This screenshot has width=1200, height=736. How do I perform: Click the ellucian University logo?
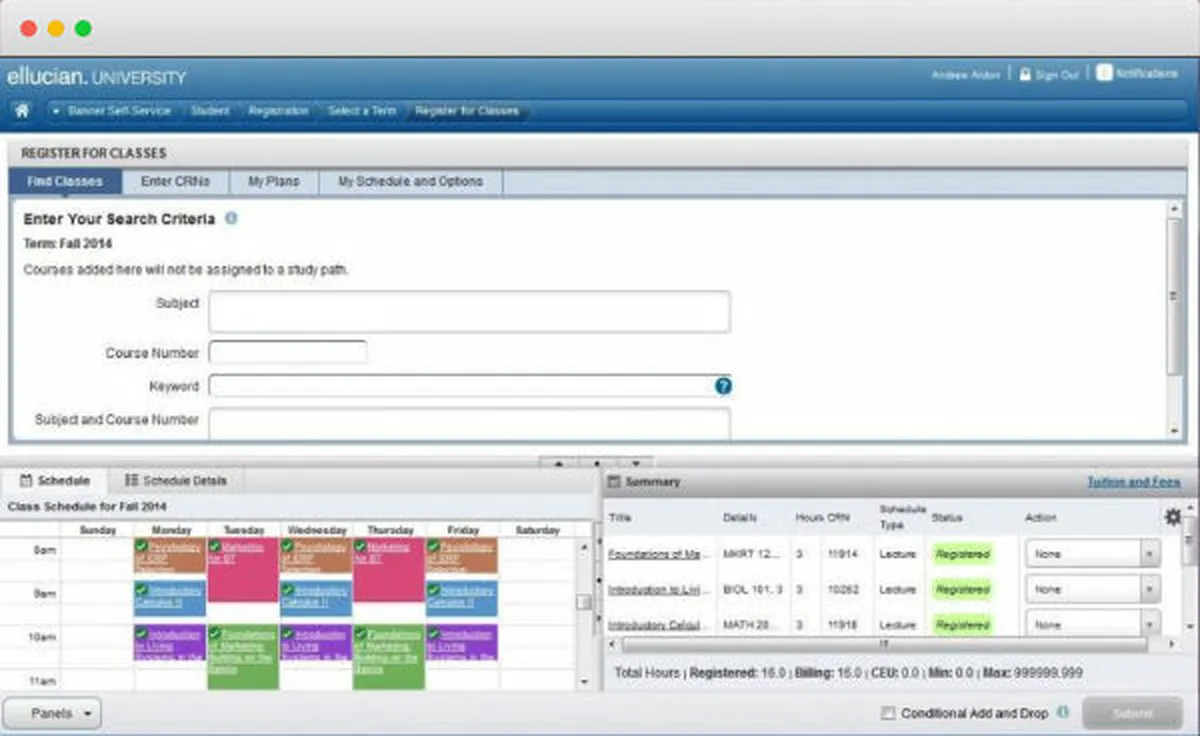pos(97,77)
